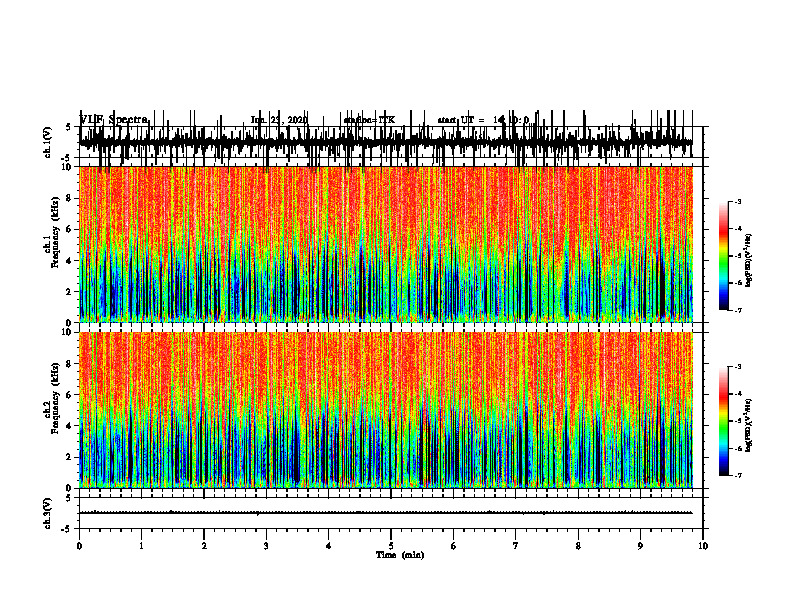The height and width of the screenshot is (612, 792).
Task: Click the ch.1 voltage waveform trace
Action: coord(386,142)
